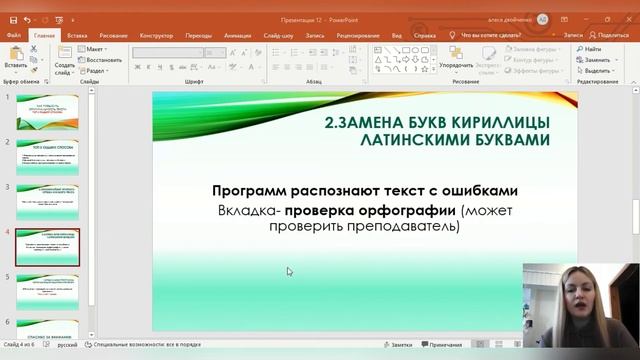Click the user account avatar in title bar
The height and width of the screenshot is (360, 640).
542,20
